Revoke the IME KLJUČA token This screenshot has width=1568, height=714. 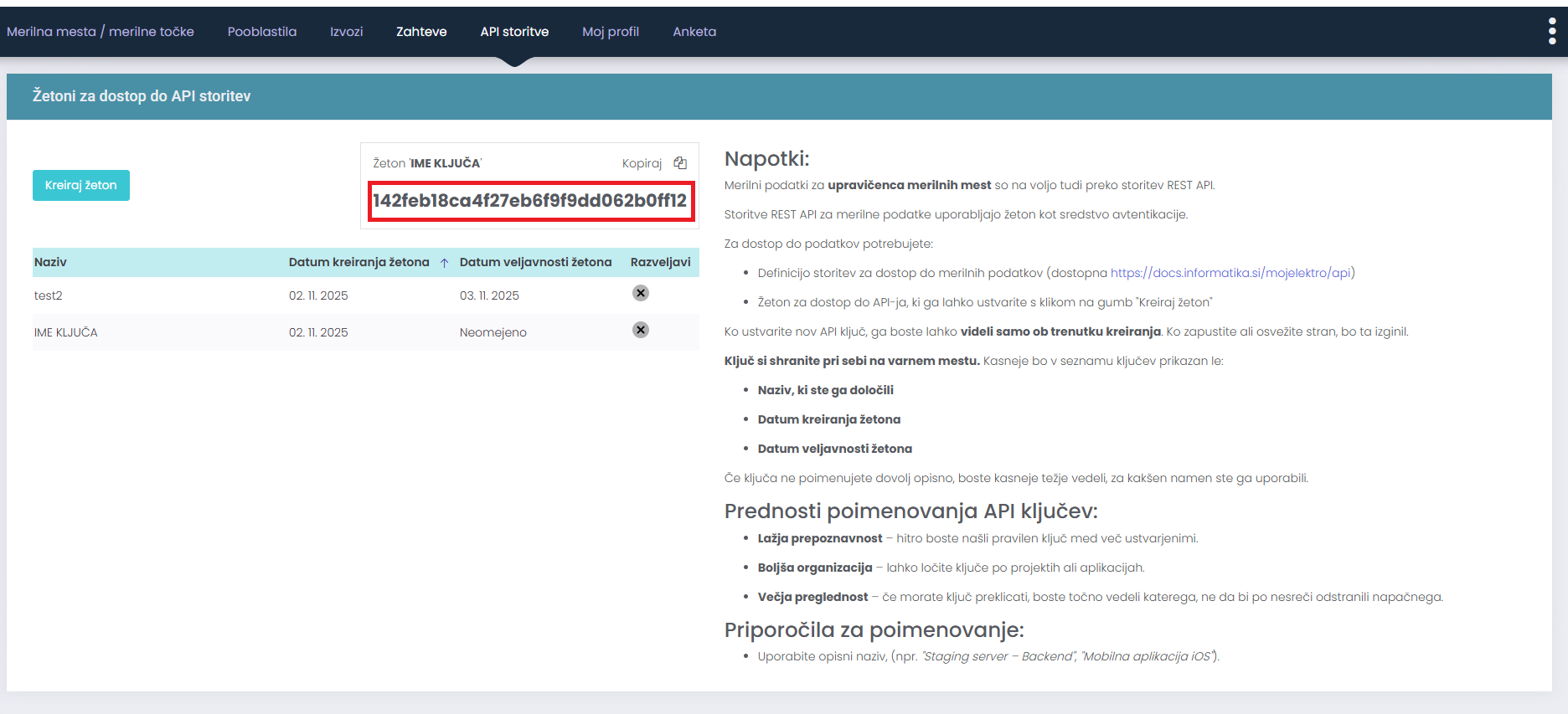pos(640,330)
